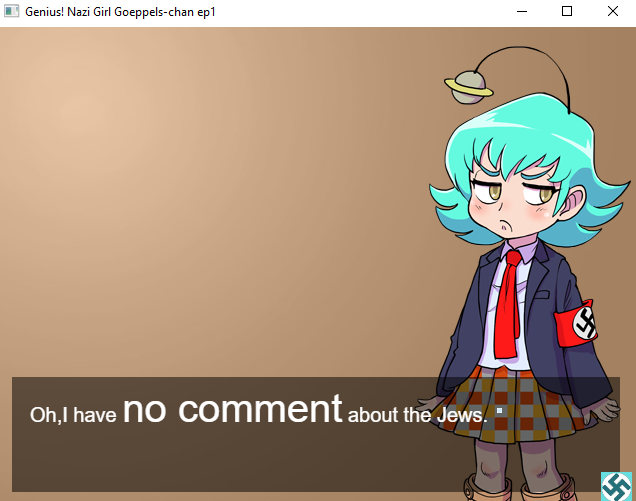The image size is (636, 501).
Task: Close the game window
Action: pyautogui.click(x=613, y=11)
